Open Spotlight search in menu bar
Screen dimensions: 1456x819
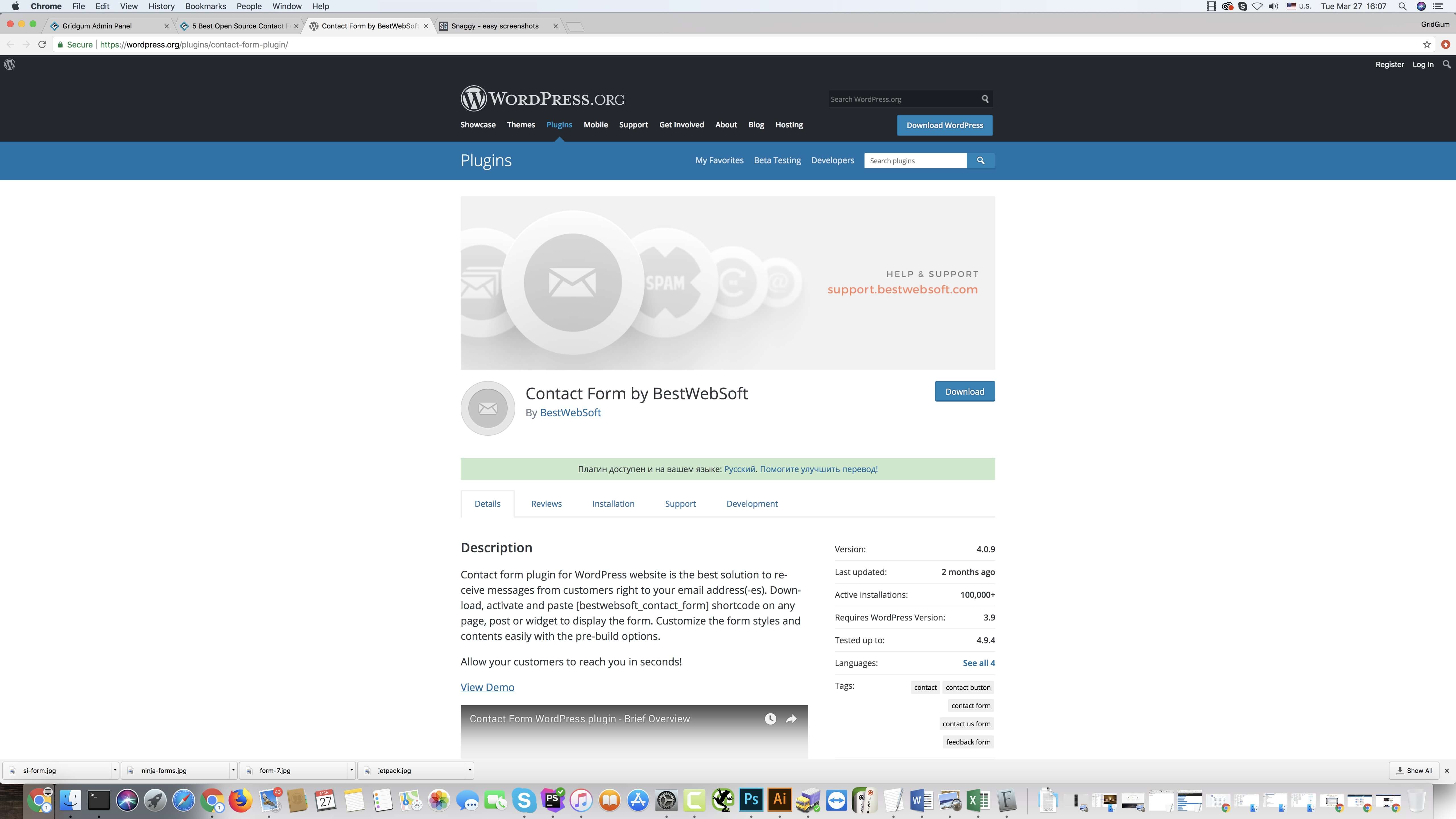(x=1402, y=6)
